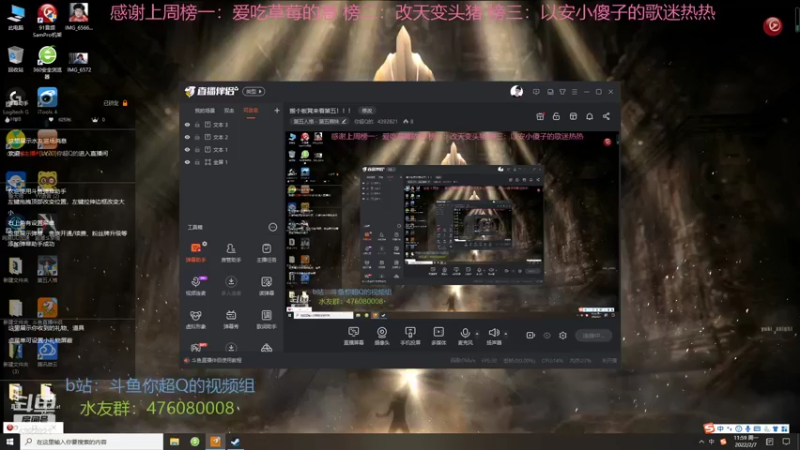The image size is (800, 450).
Task: Start recording with the camcorder icon
Action: (x=531, y=335)
